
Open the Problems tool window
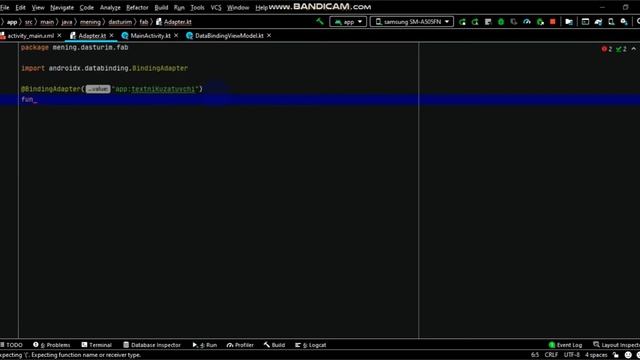point(52,345)
